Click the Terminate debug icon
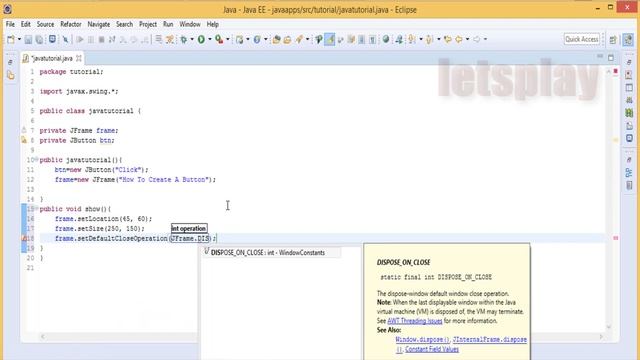Image resolution: width=640 pixels, height=360 pixels. tap(101, 40)
